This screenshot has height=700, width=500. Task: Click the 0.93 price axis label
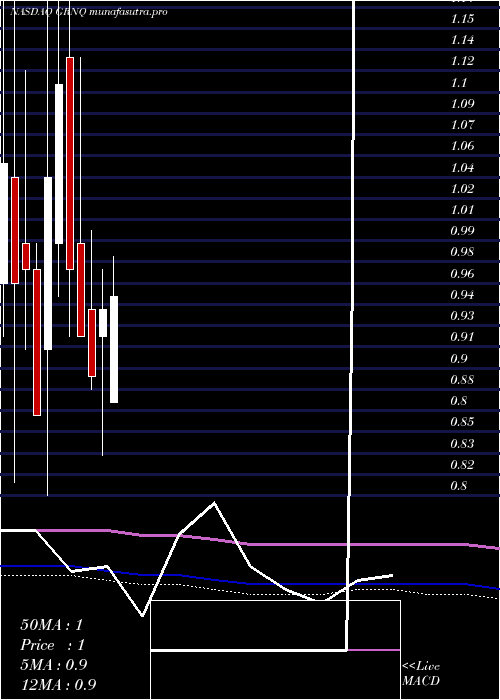(x=462, y=316)
